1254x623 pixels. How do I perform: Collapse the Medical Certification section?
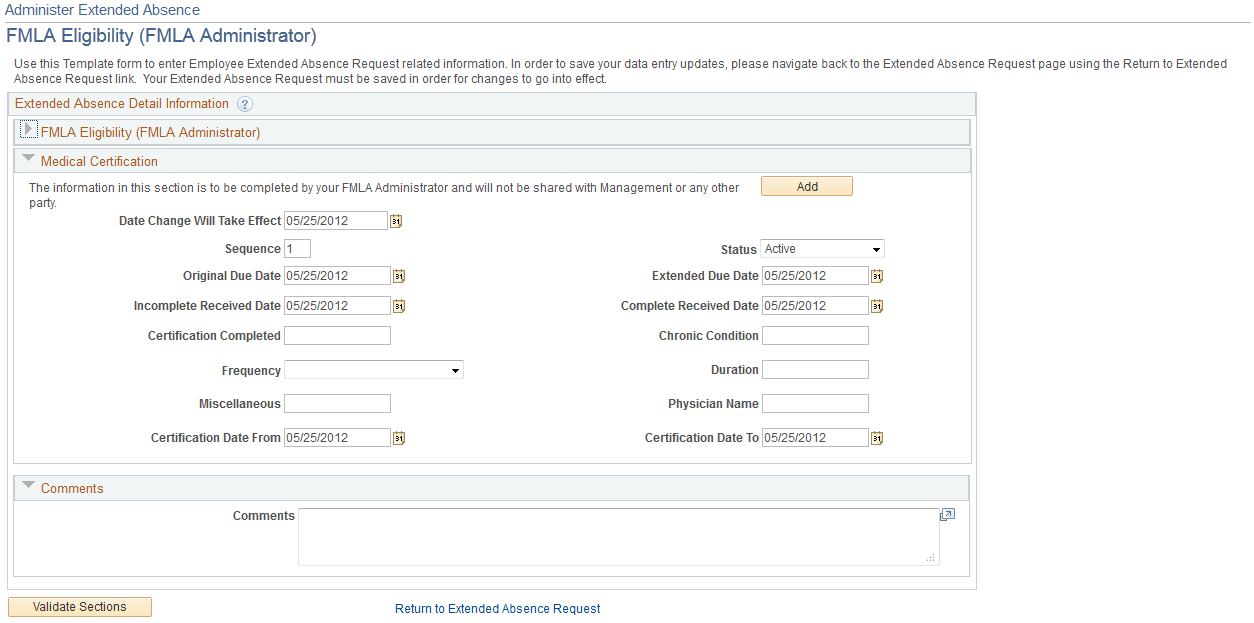pyautogui.click(x=28, y=157)
